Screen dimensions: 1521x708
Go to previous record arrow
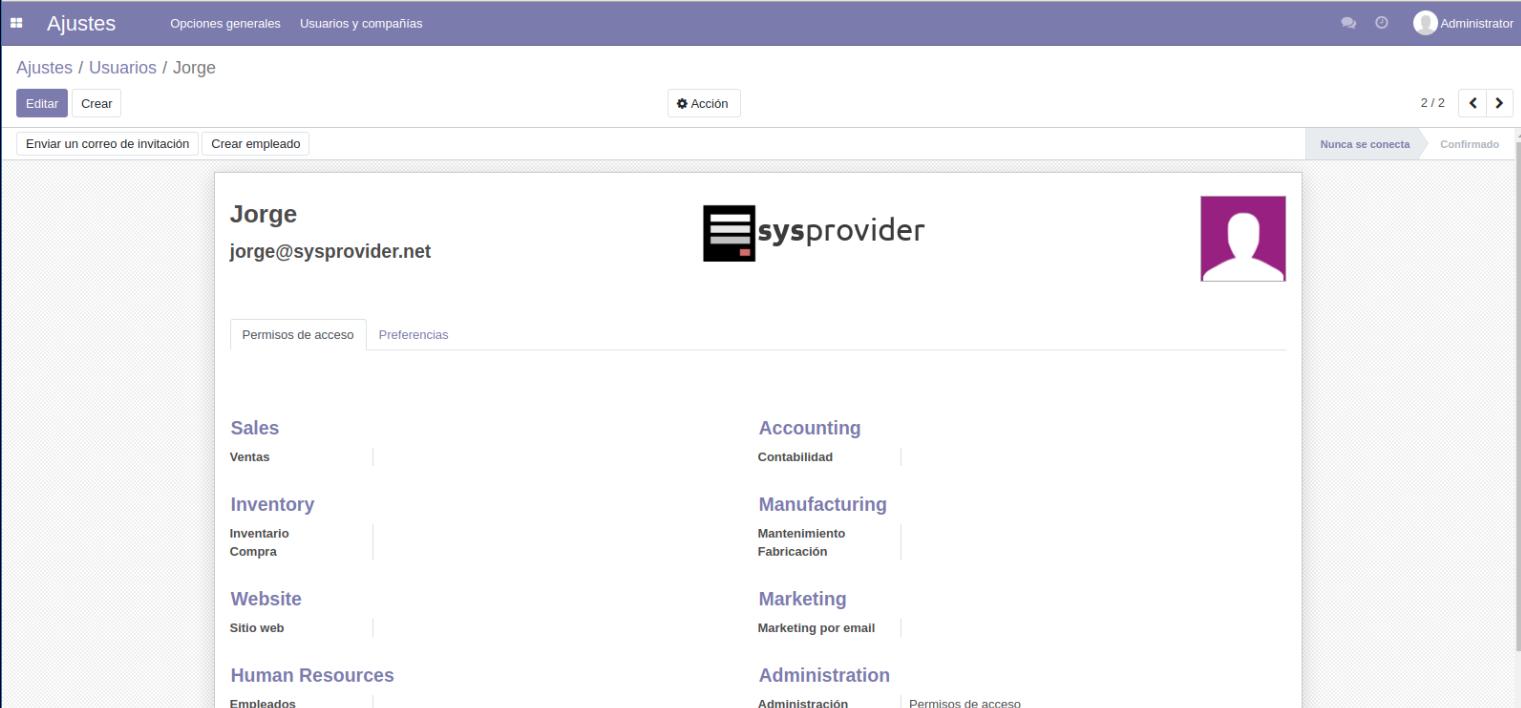(1472, 103)
